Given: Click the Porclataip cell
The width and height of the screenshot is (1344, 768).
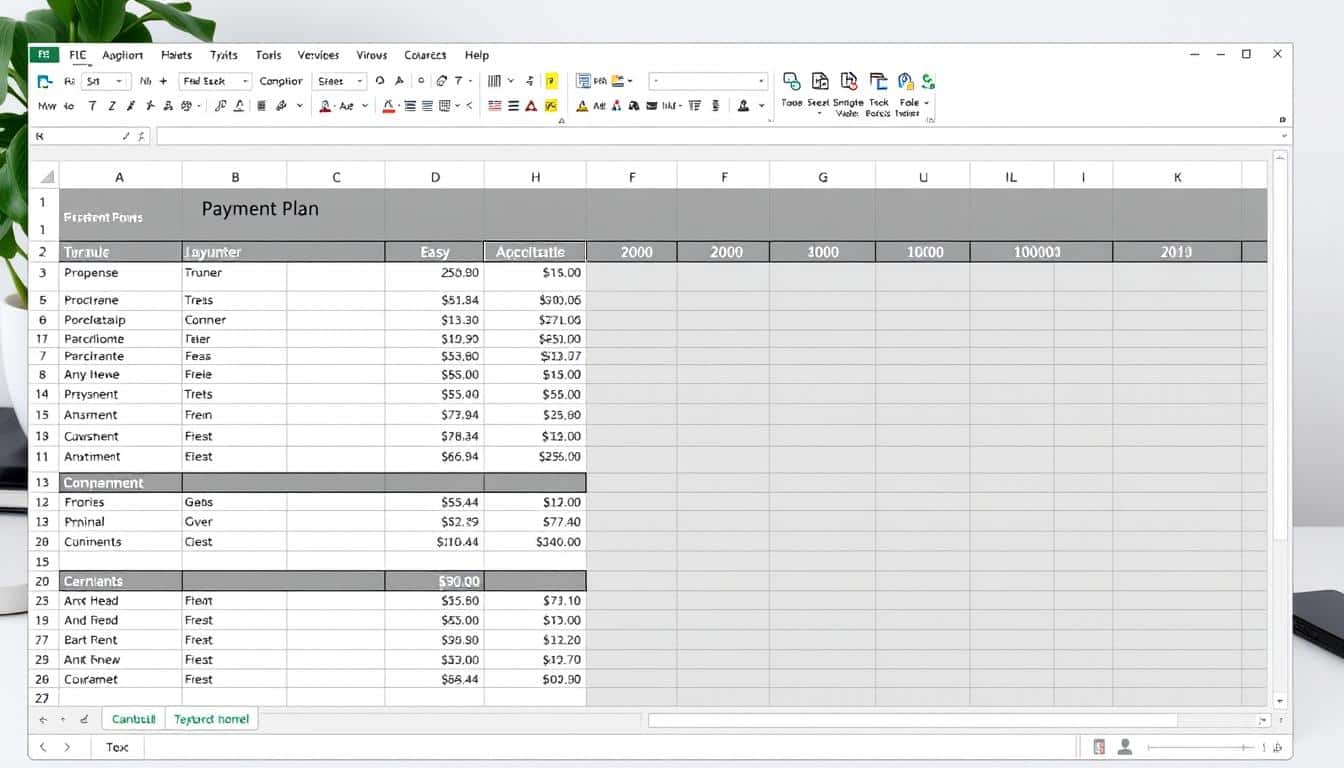Looking at the screenshot, I should [120, 320].
